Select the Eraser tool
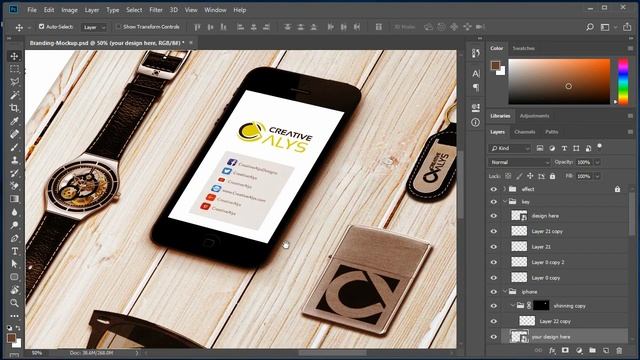This screenshot has height=360, width=640. click(14, 186)
